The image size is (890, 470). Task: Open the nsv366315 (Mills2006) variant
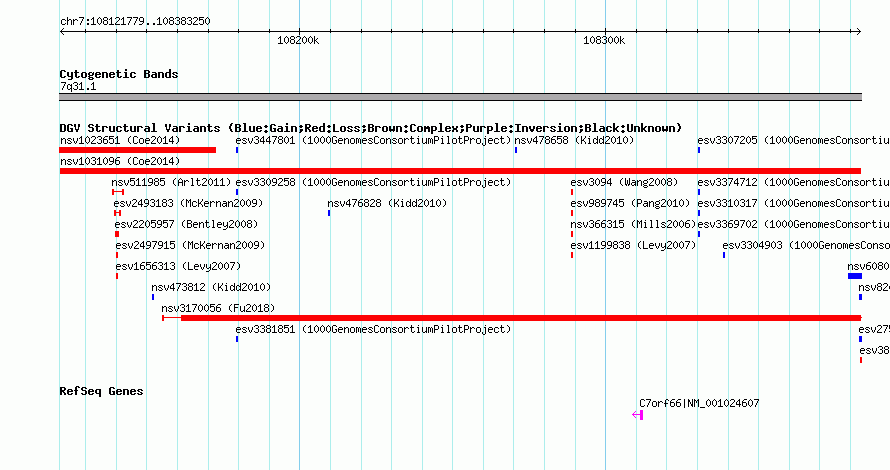click(633, 224)
